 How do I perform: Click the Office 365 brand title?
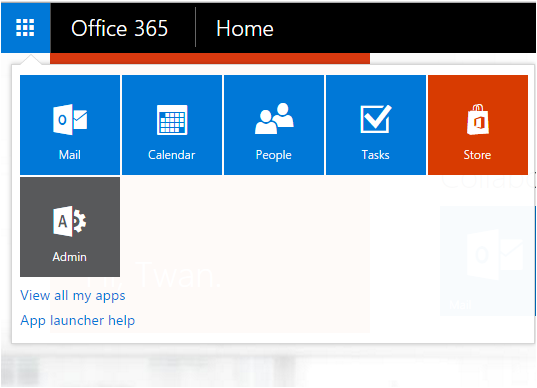click(x=120, y=28)
